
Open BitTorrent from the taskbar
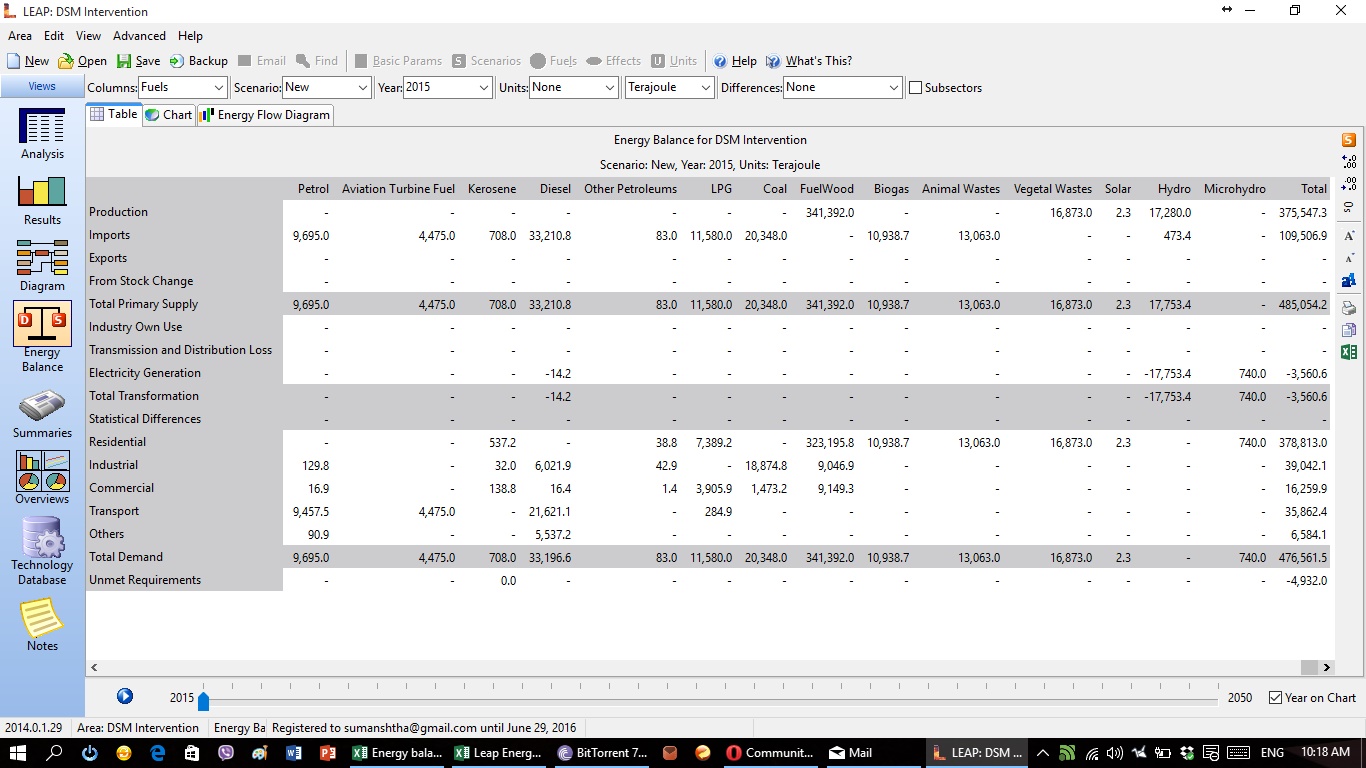pyautogui.click(x=603, y=753)
